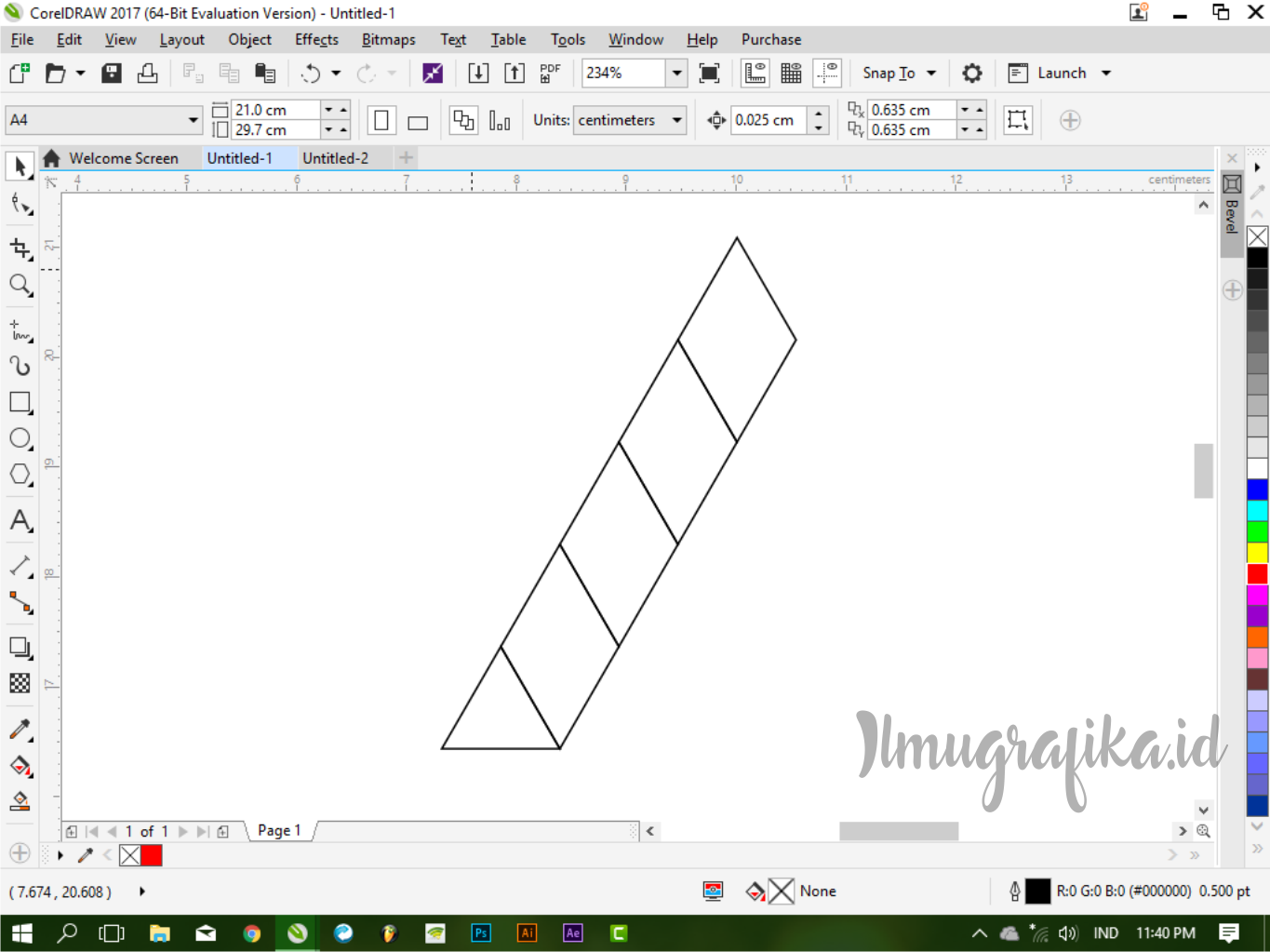Screen dimensions: 1270x952
Task: Select red from the color palette
Action: (1257, 574)
